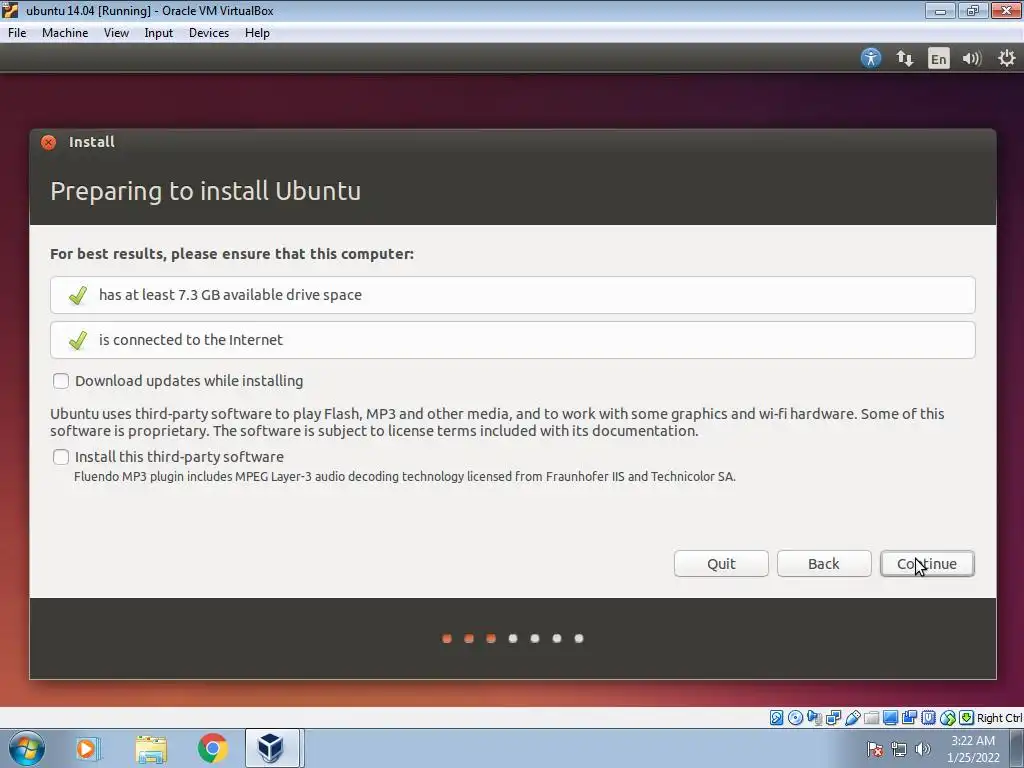This screenshot has width=1024, height=768.
Task: Click the VirtualBox taskbar button
Action: point(272,748)
